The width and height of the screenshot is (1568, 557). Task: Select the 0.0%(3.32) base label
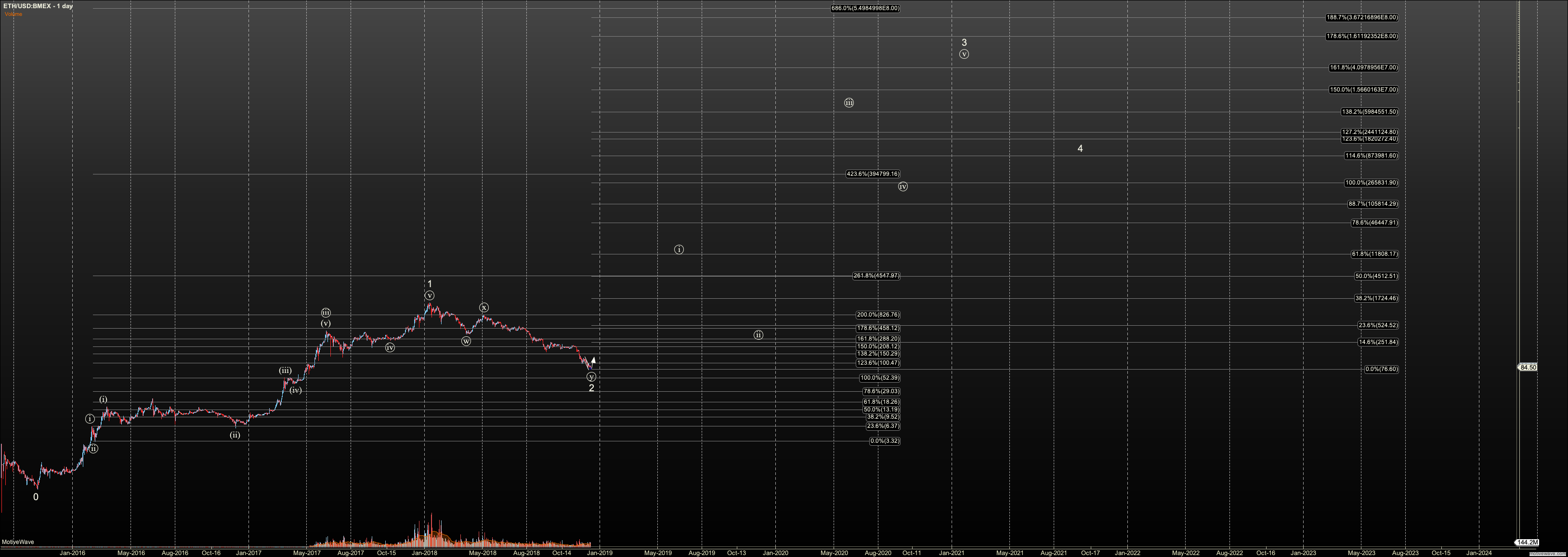point(885,441)
